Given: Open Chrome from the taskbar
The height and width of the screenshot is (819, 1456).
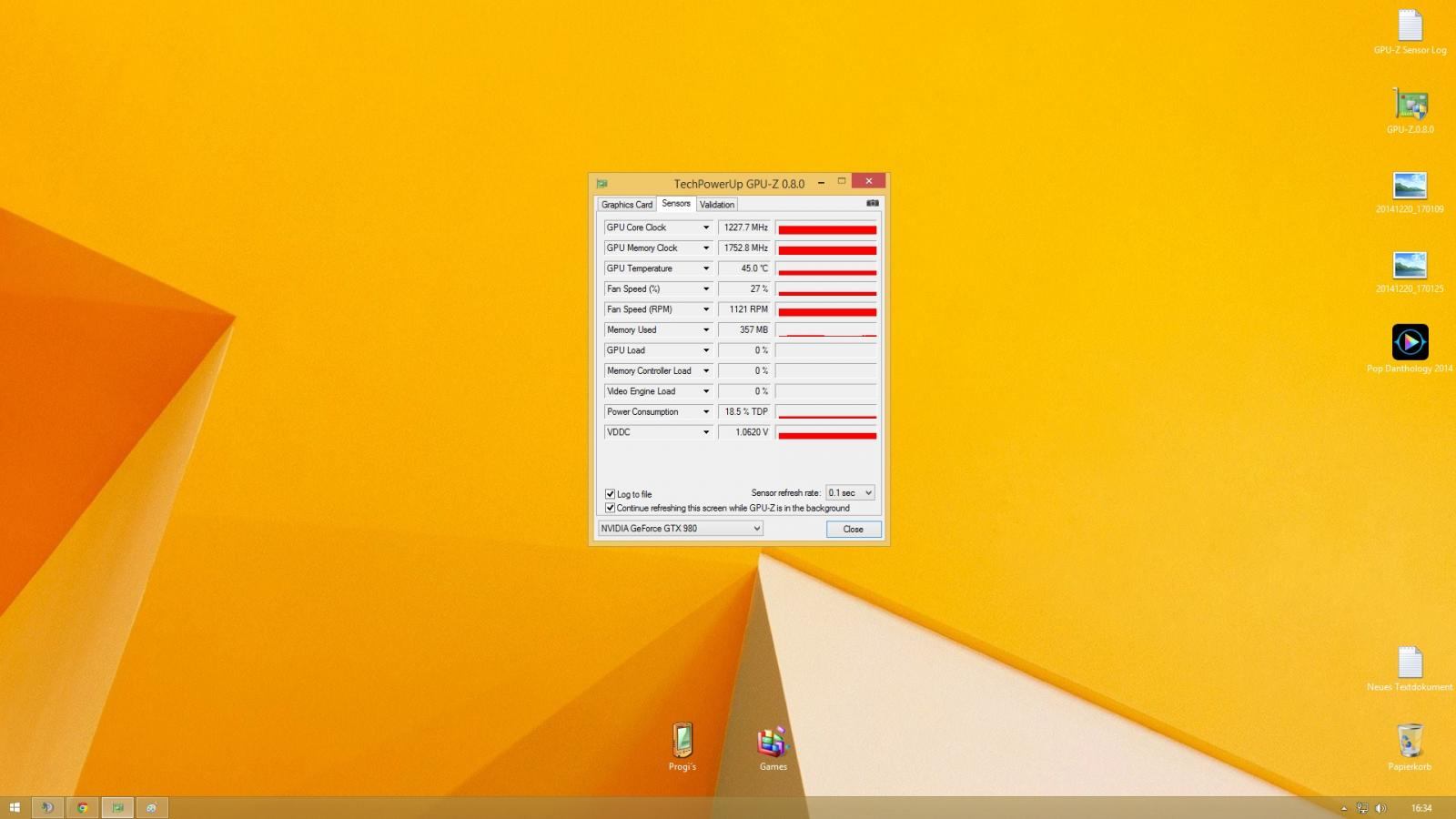Looking at the screenshot, I should pos(82,807).
